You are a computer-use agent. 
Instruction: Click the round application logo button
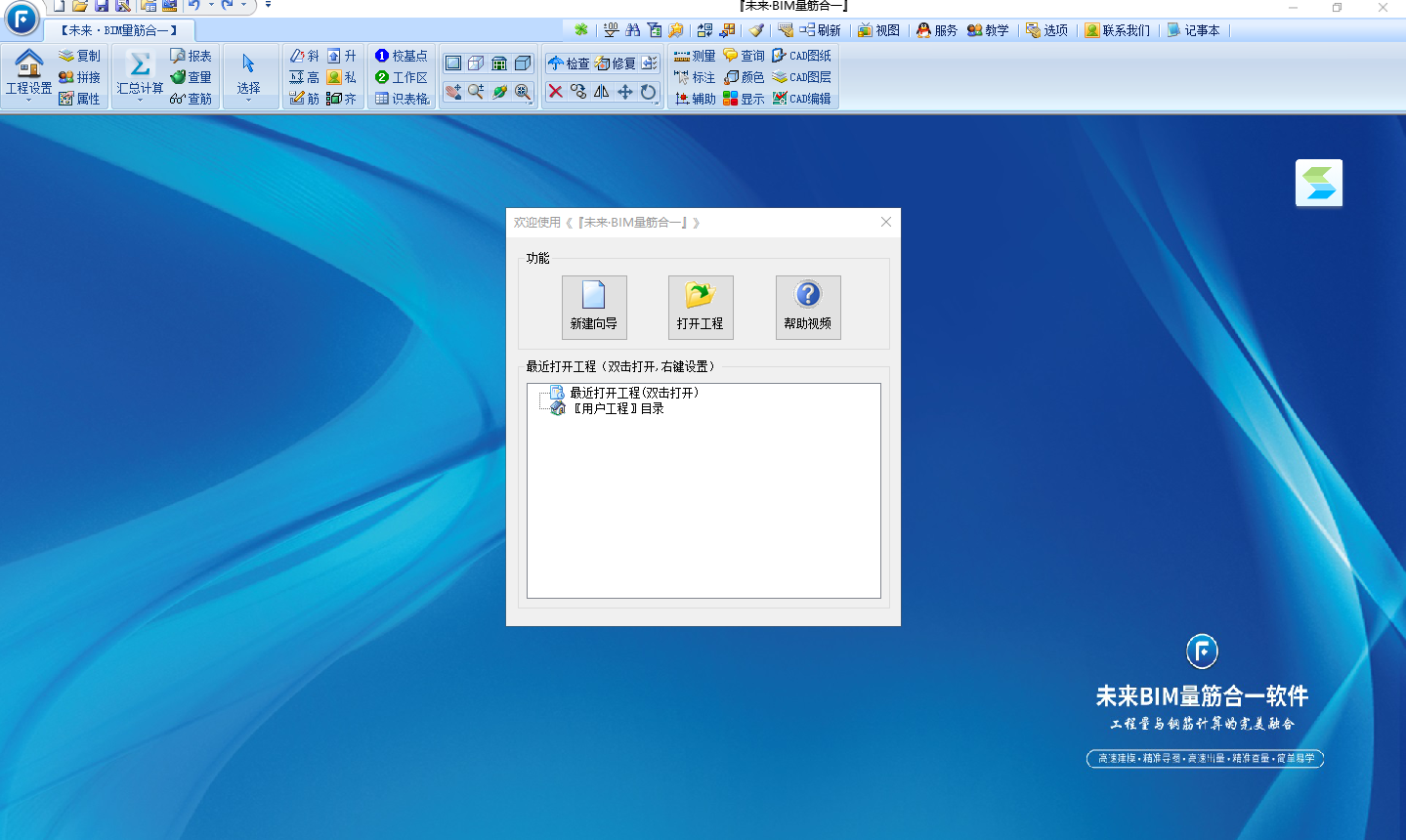click(21, 18)
